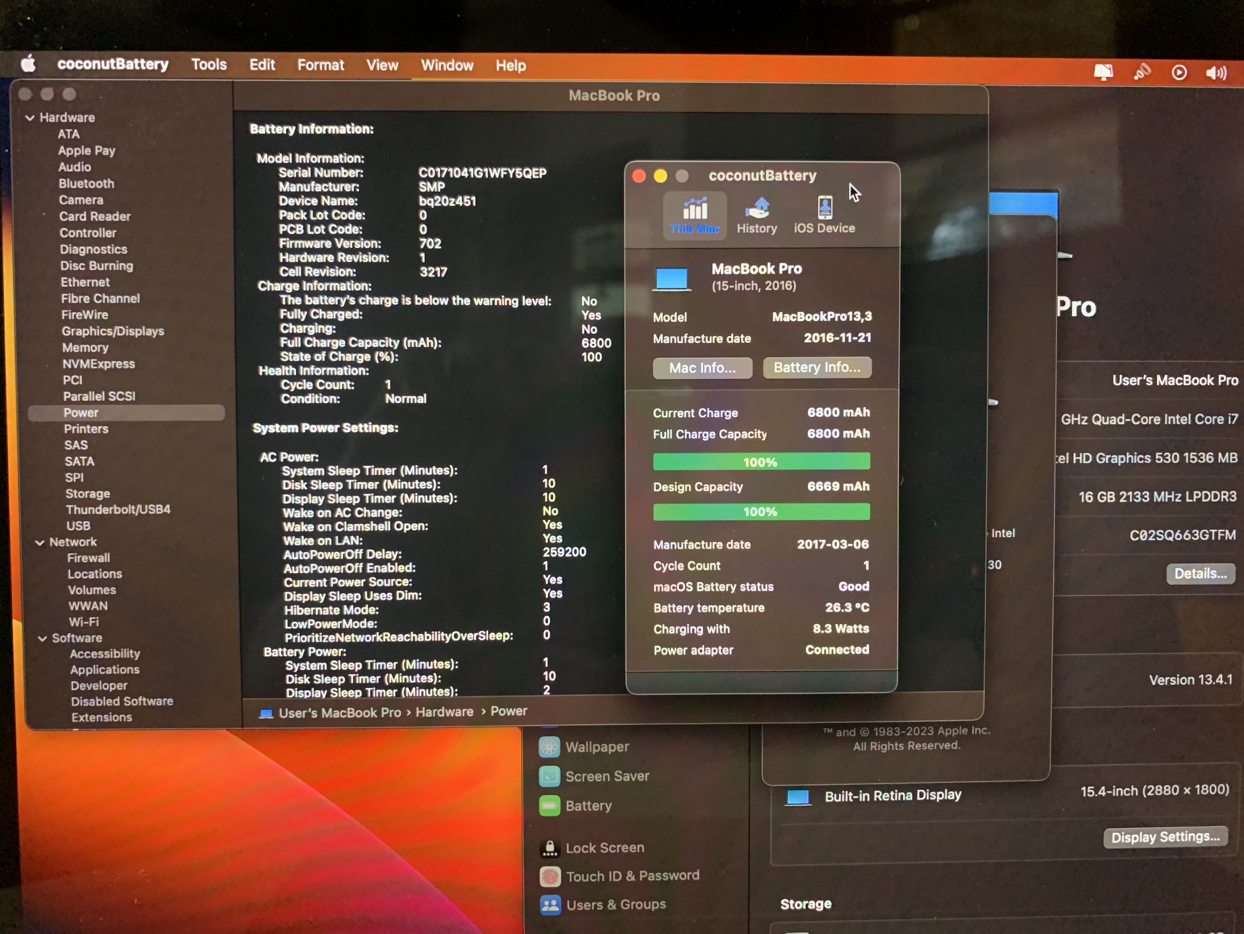Select NVMExpress in the sidebar

point(98,364)
